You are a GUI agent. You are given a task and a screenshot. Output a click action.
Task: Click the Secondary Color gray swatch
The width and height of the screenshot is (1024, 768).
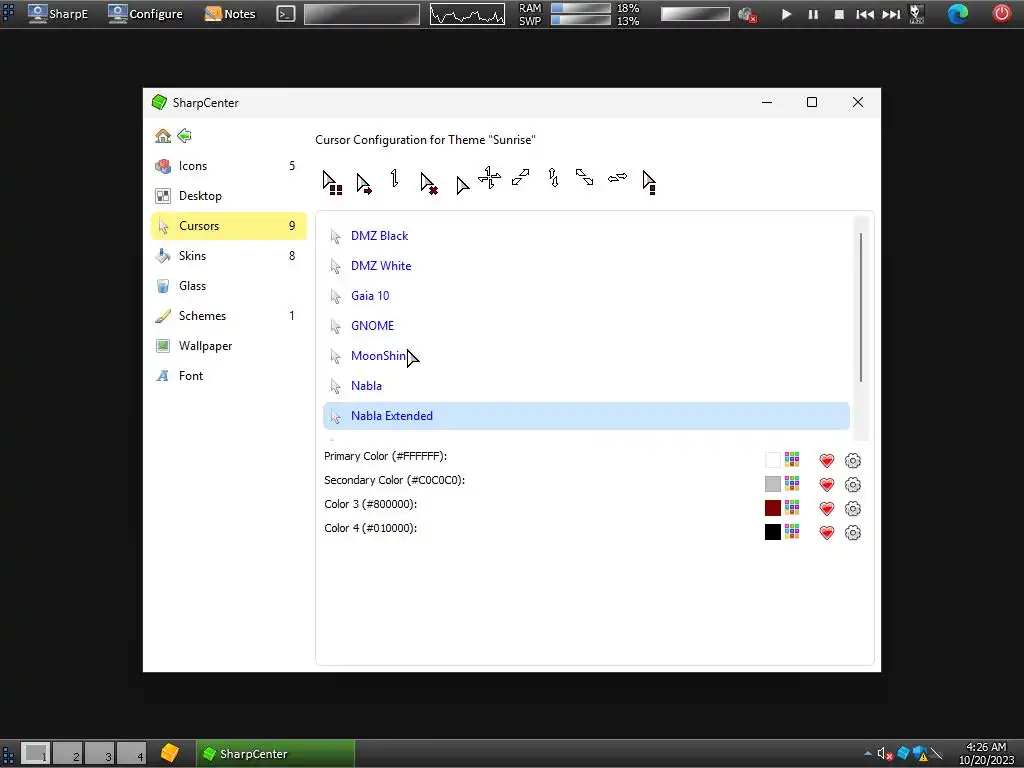pyautogui.click(x=773, y=484)
